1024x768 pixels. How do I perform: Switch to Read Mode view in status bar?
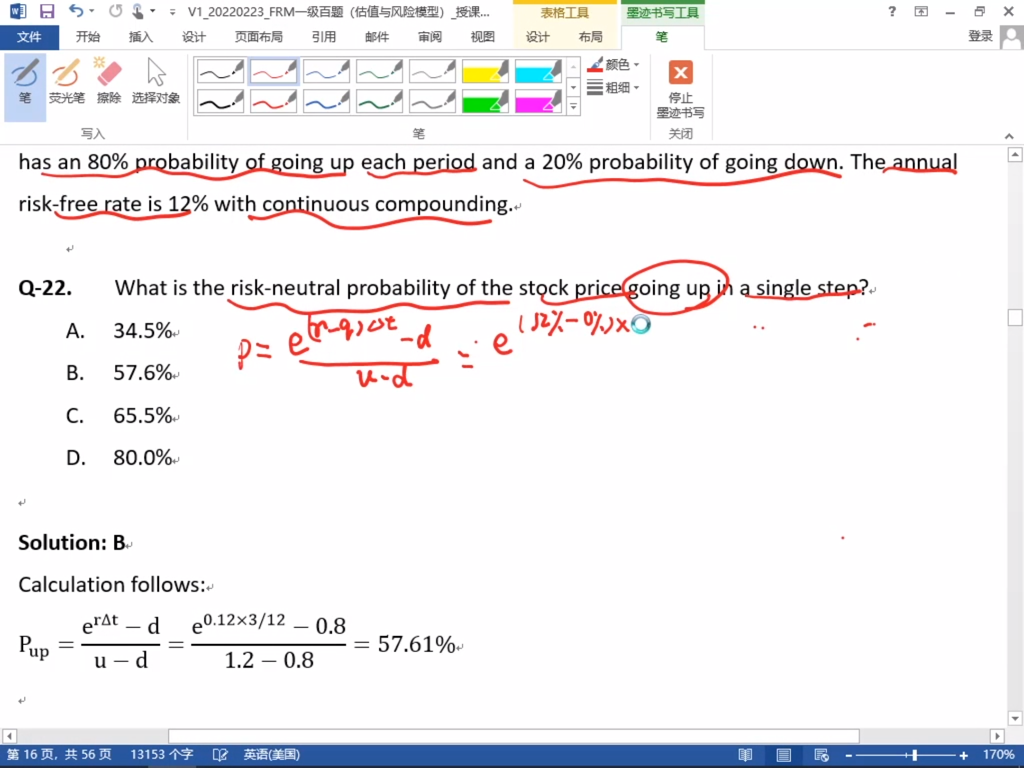tap(745, 755)
